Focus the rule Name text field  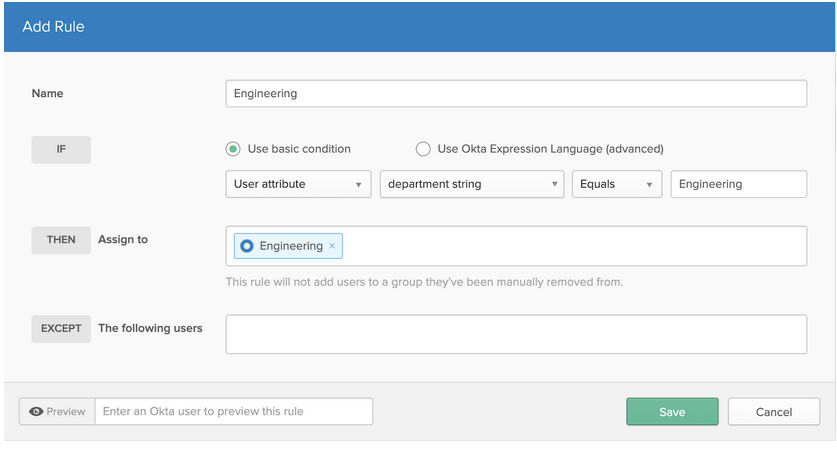(516, 93)
